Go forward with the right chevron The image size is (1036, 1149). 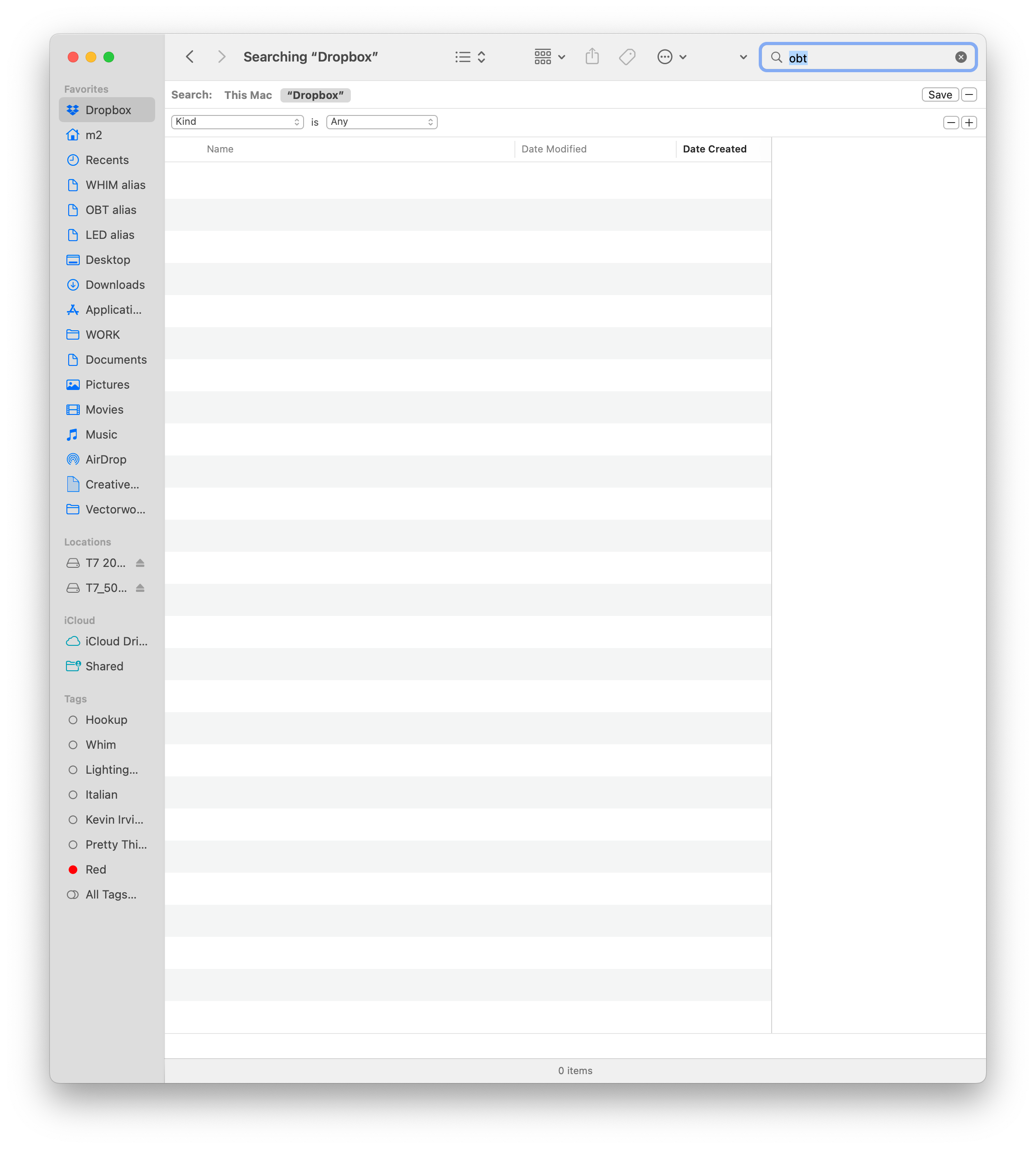(x=222, y=57)
